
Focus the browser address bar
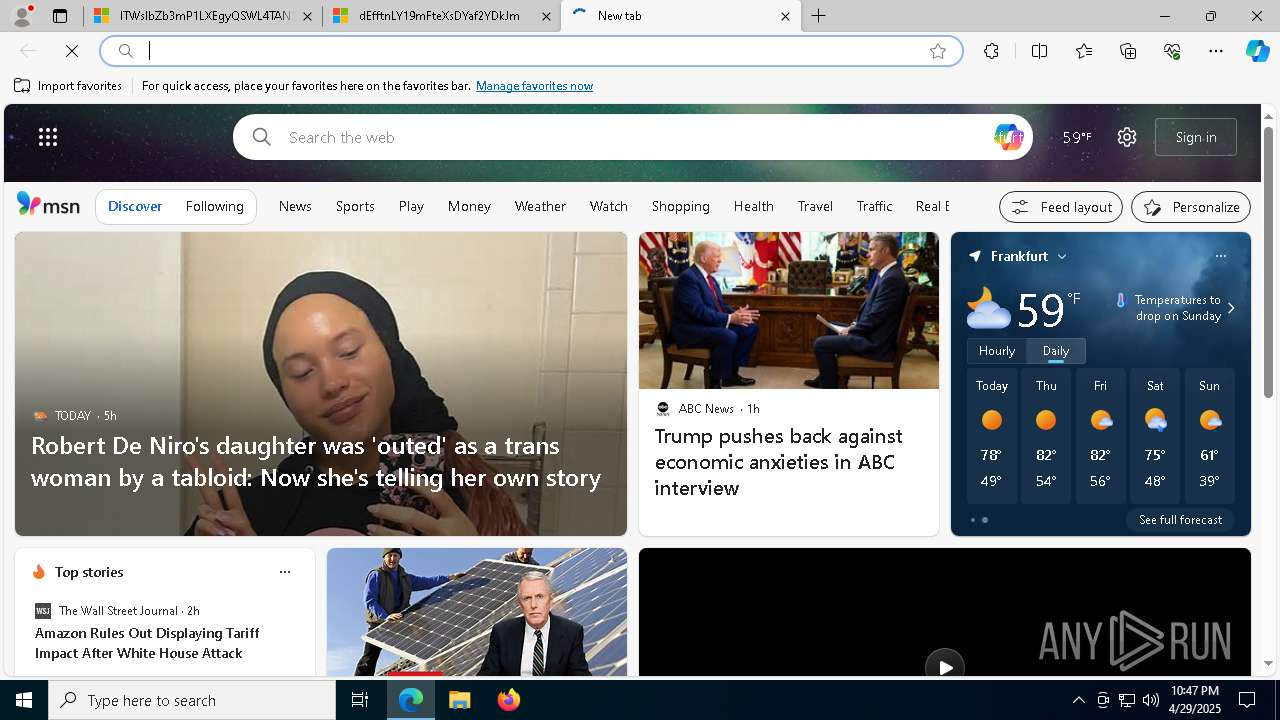click(530, 51)
